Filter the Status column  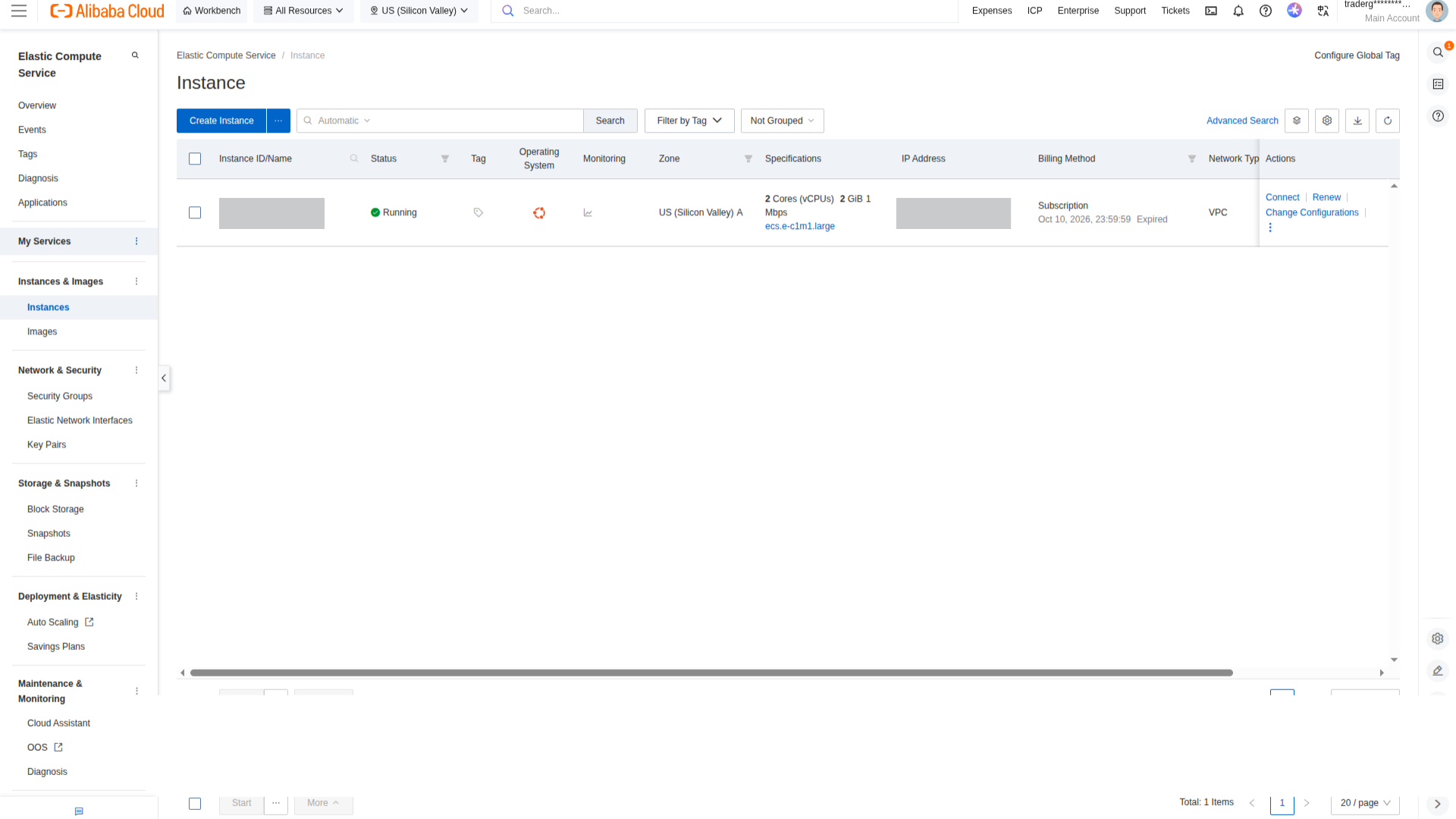coord(445,158)
